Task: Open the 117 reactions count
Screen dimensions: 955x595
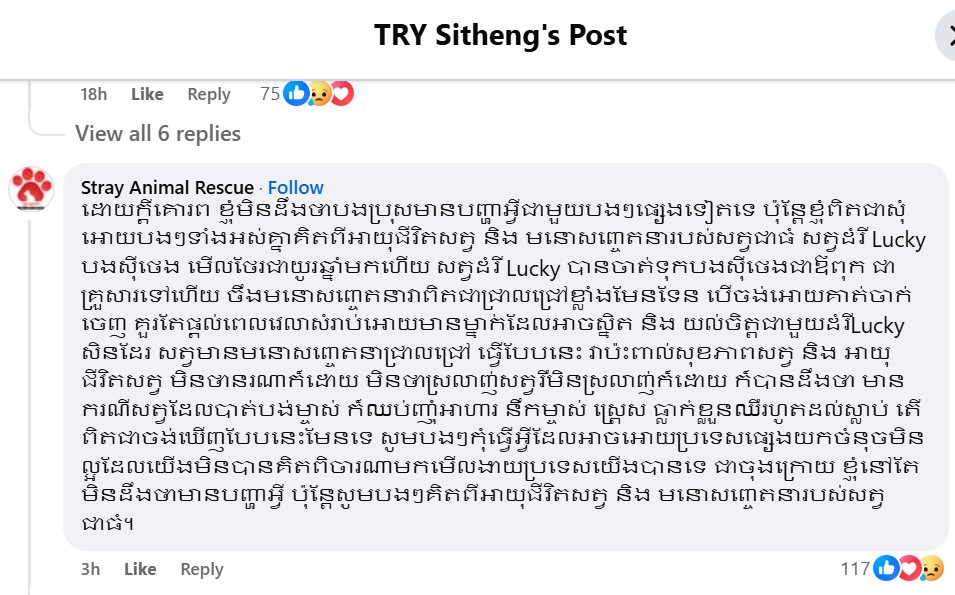Action: click(855, 569)
